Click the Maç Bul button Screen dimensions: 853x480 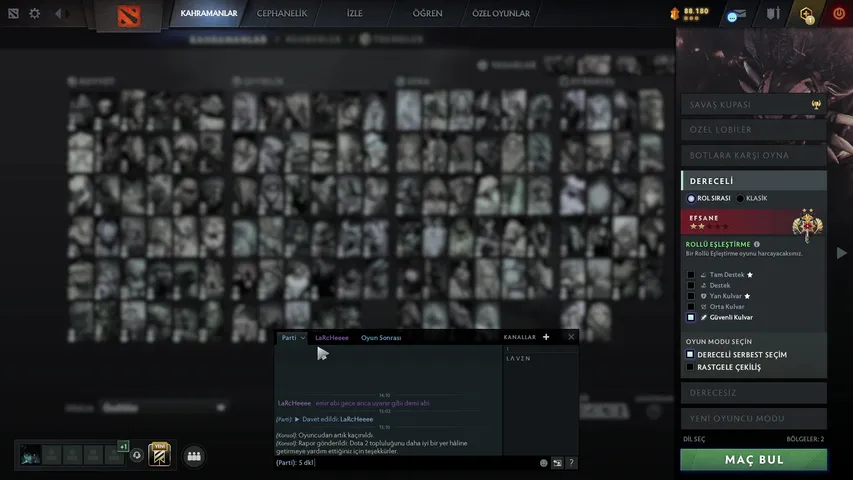(x=753, y=460)
